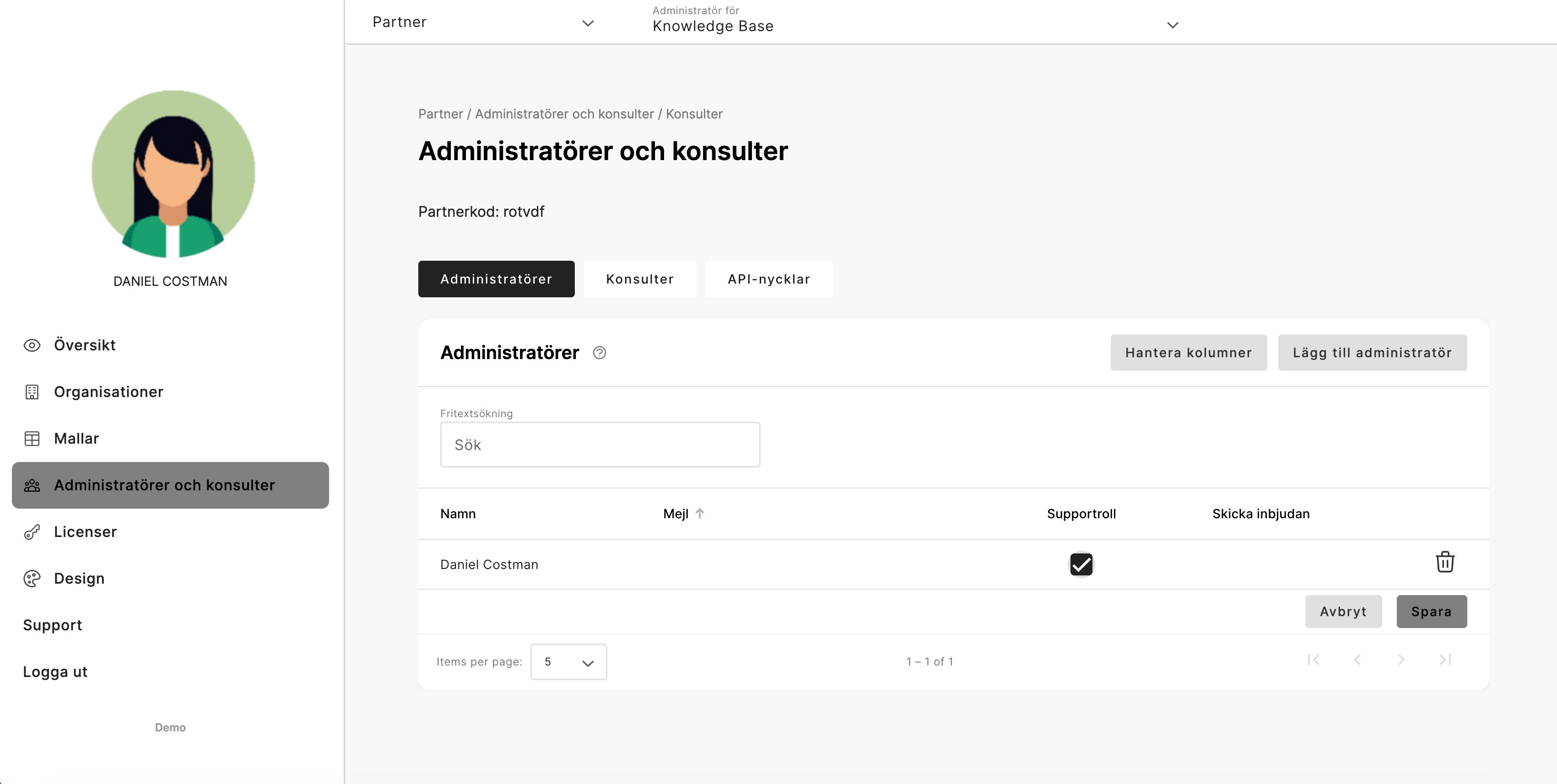The width and height of the screenshot is (1557, 784).
Task: Click the Översikt eye icon in sidebar
Action: [32, 345]
